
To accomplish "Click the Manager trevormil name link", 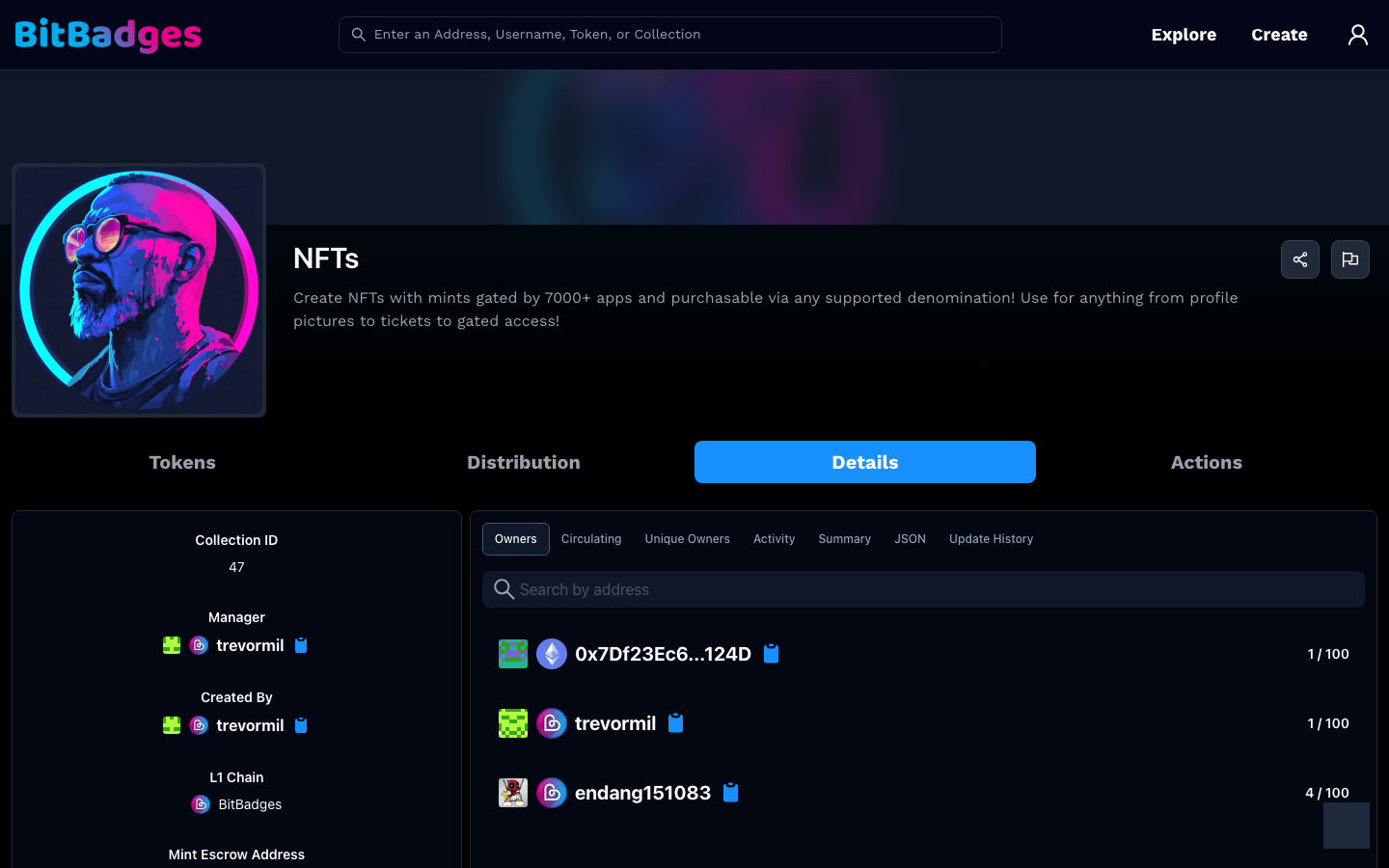I will click(250, 645).
